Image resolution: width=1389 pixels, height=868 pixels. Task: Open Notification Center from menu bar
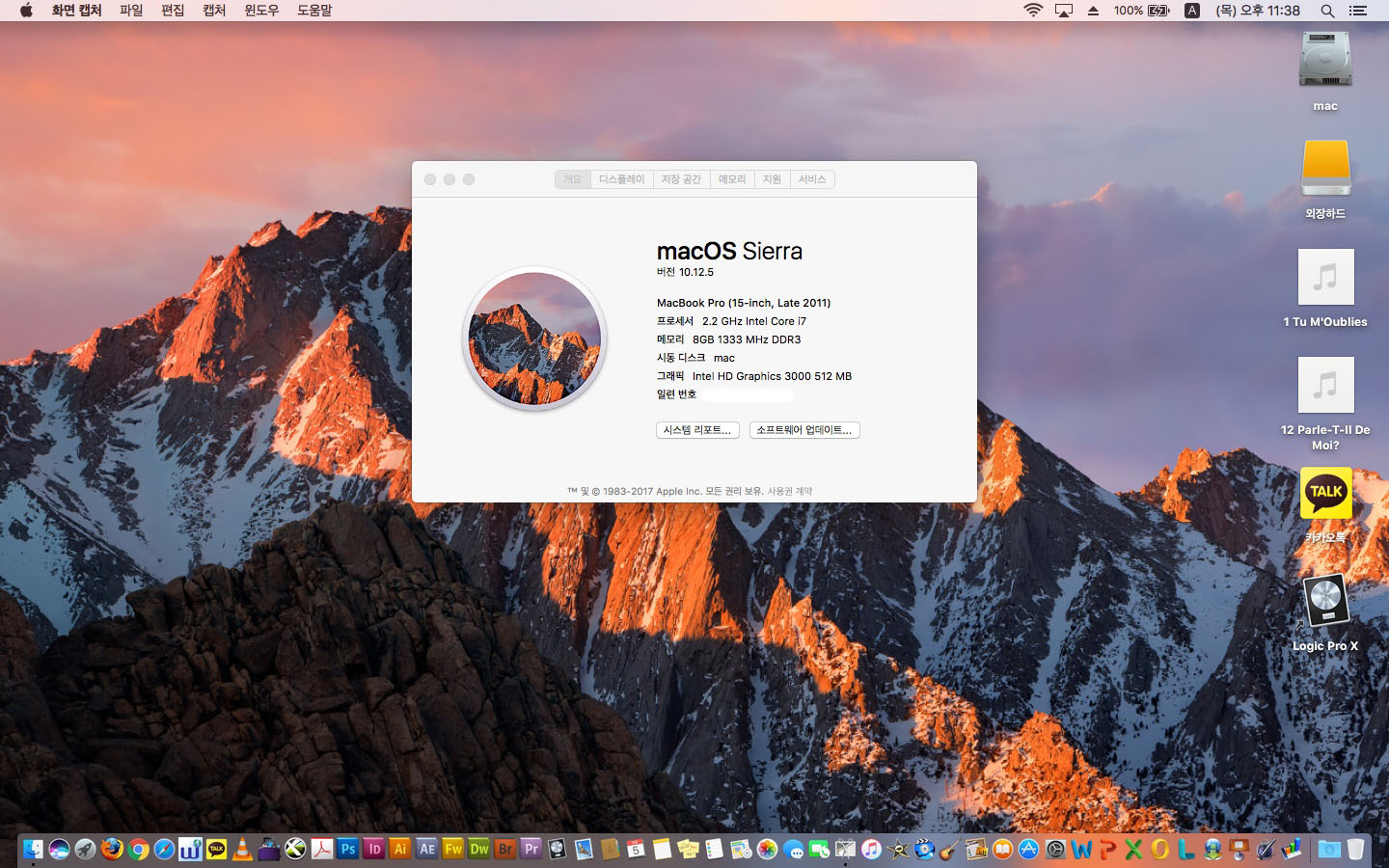click(1358, 11)
